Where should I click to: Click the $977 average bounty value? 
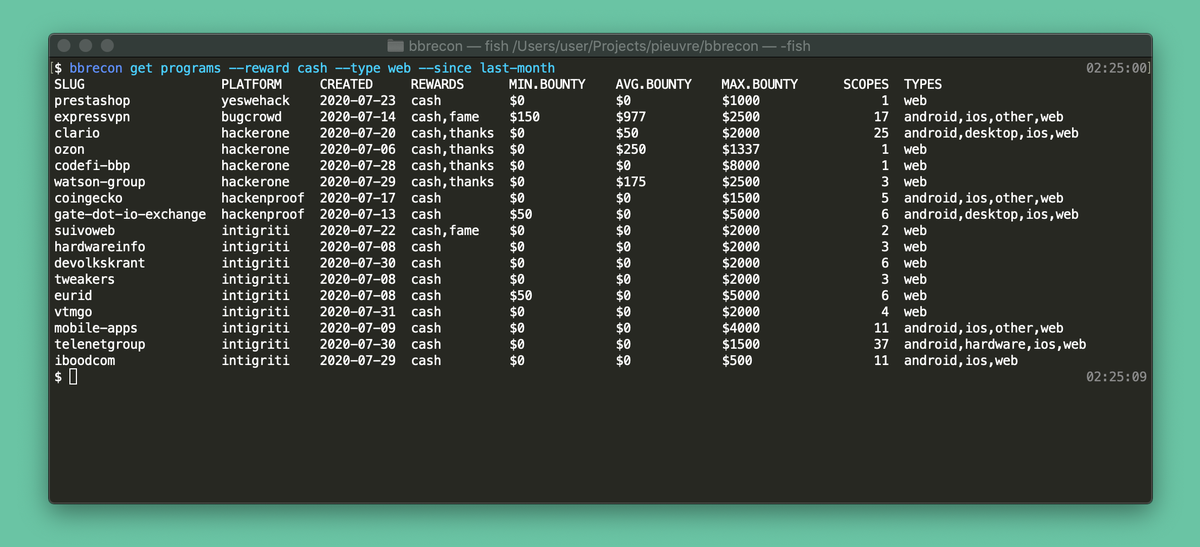(631, 117)
